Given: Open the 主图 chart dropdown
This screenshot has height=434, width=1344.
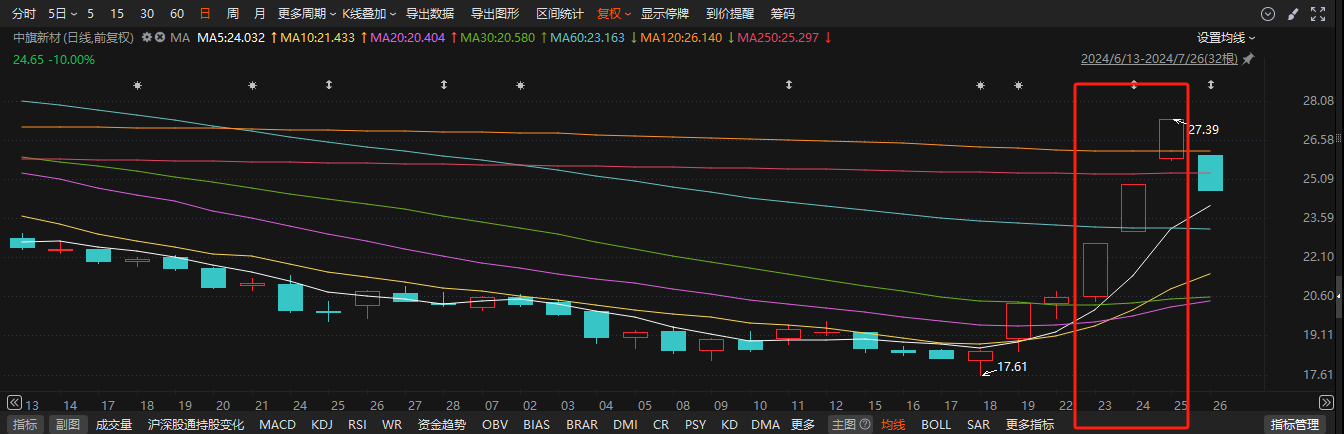Looking at the screenshot, I should point(849,424).
